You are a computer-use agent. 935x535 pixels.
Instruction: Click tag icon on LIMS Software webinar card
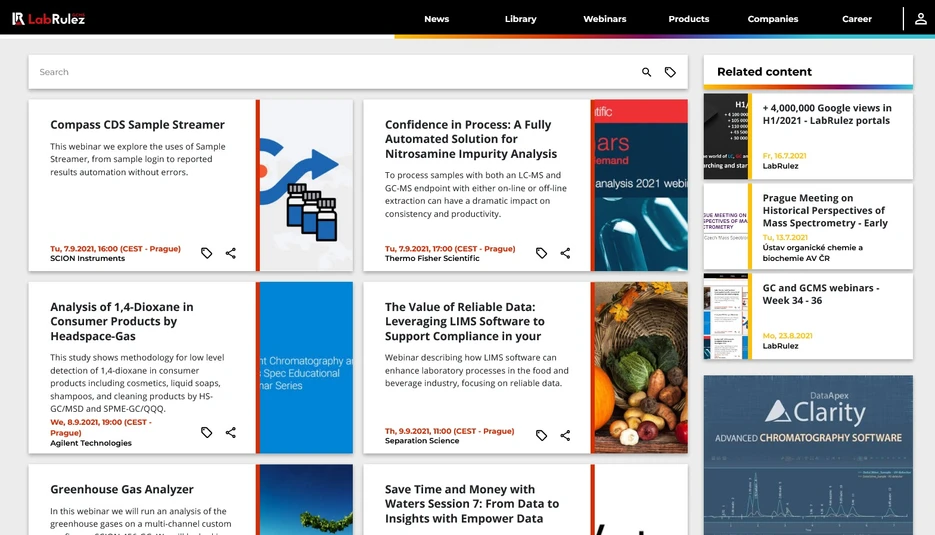[x=541, y=435]
